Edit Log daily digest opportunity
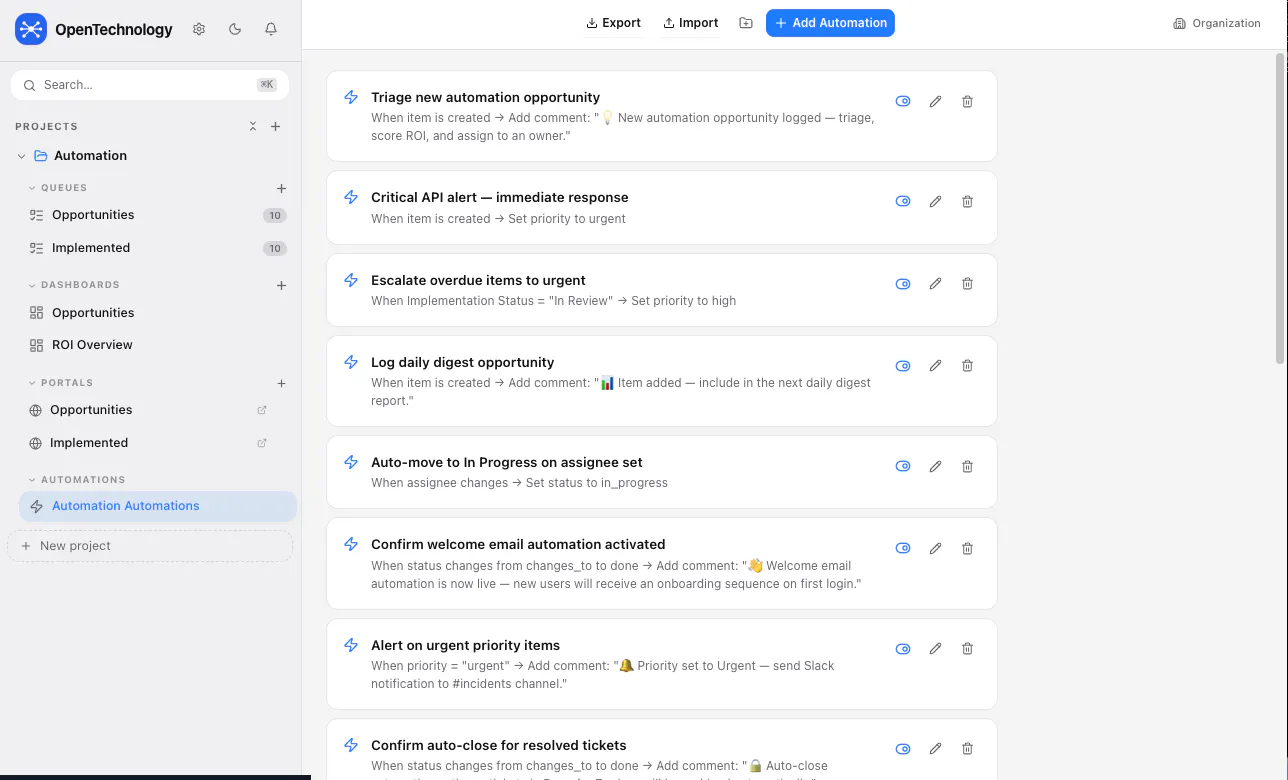The image size is (1288, 780). point(935,365)
